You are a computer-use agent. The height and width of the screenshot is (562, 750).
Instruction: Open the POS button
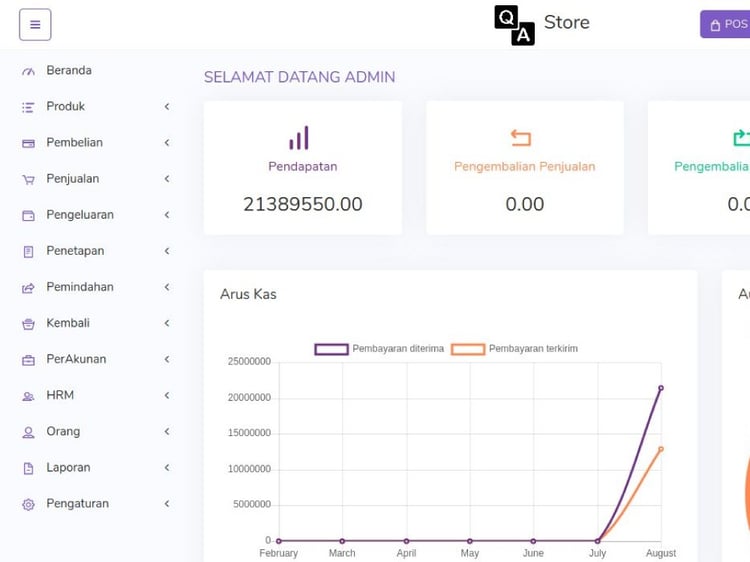(727, 25)
